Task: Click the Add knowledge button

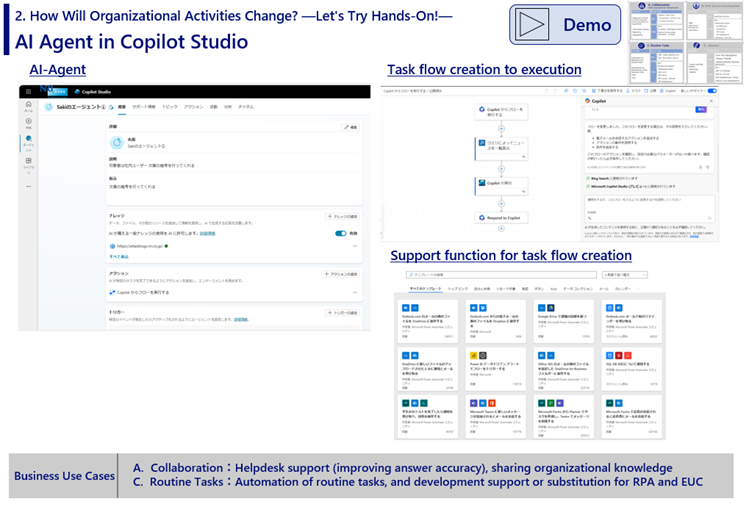Action: pyautogui.click(x=342, y=217)
